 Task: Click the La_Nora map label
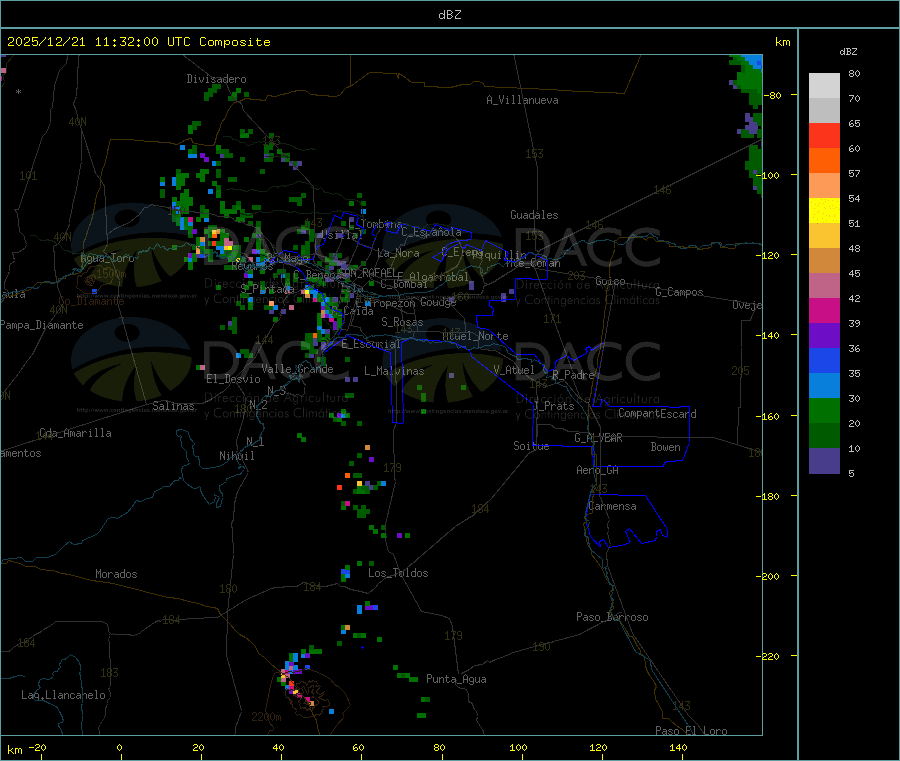(398, 253)
